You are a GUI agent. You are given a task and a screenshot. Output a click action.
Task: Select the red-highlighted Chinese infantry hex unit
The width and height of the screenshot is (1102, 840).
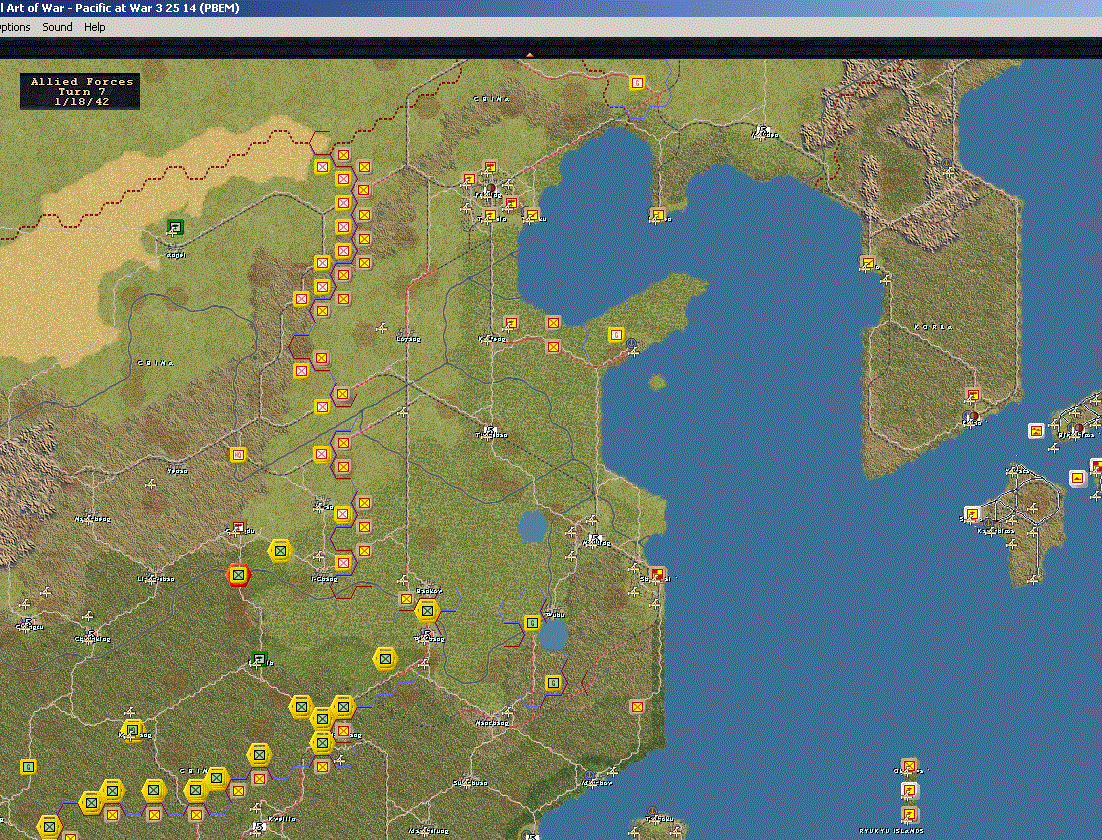click(x=238, y=575)
